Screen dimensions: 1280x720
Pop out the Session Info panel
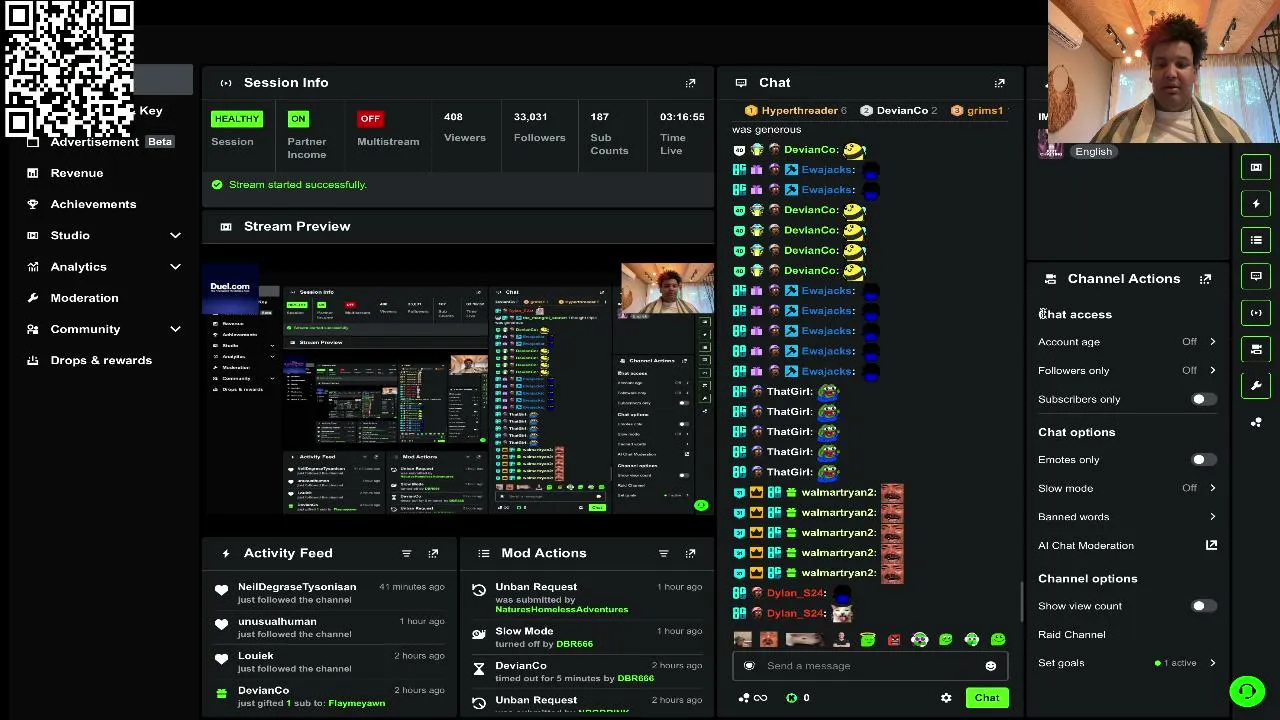(690, 83)
